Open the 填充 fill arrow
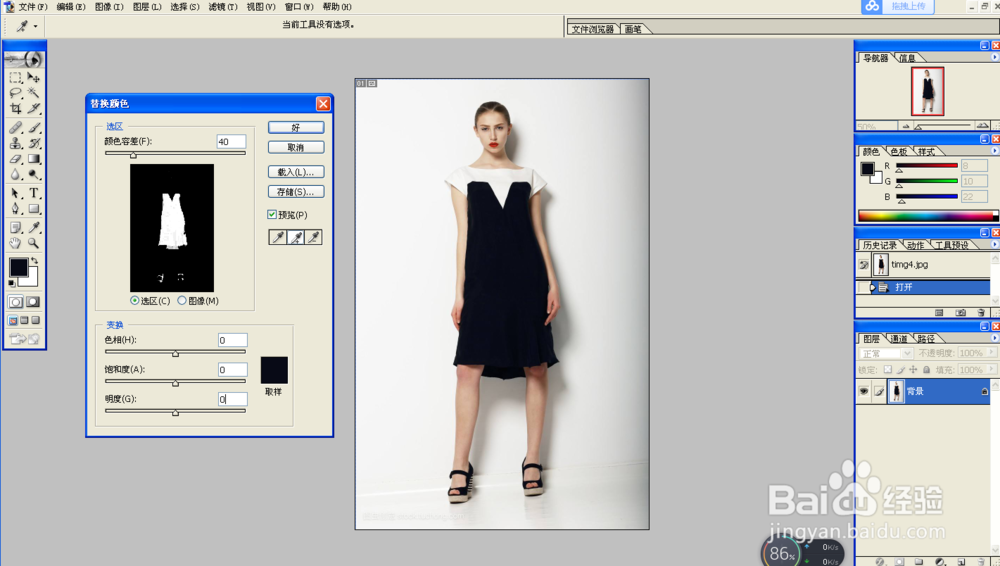 tap(991, 369)
